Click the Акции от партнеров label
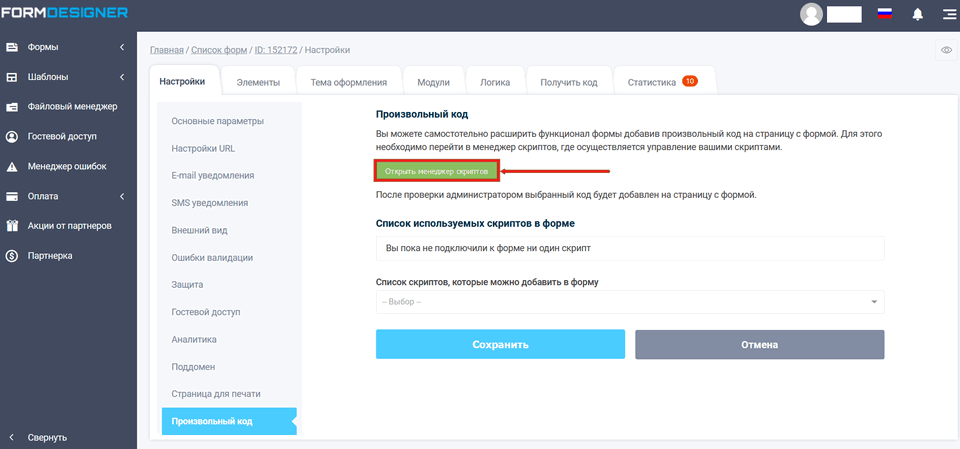The width and height of the screenshot is (960, 449). click(x=69, y=226)
